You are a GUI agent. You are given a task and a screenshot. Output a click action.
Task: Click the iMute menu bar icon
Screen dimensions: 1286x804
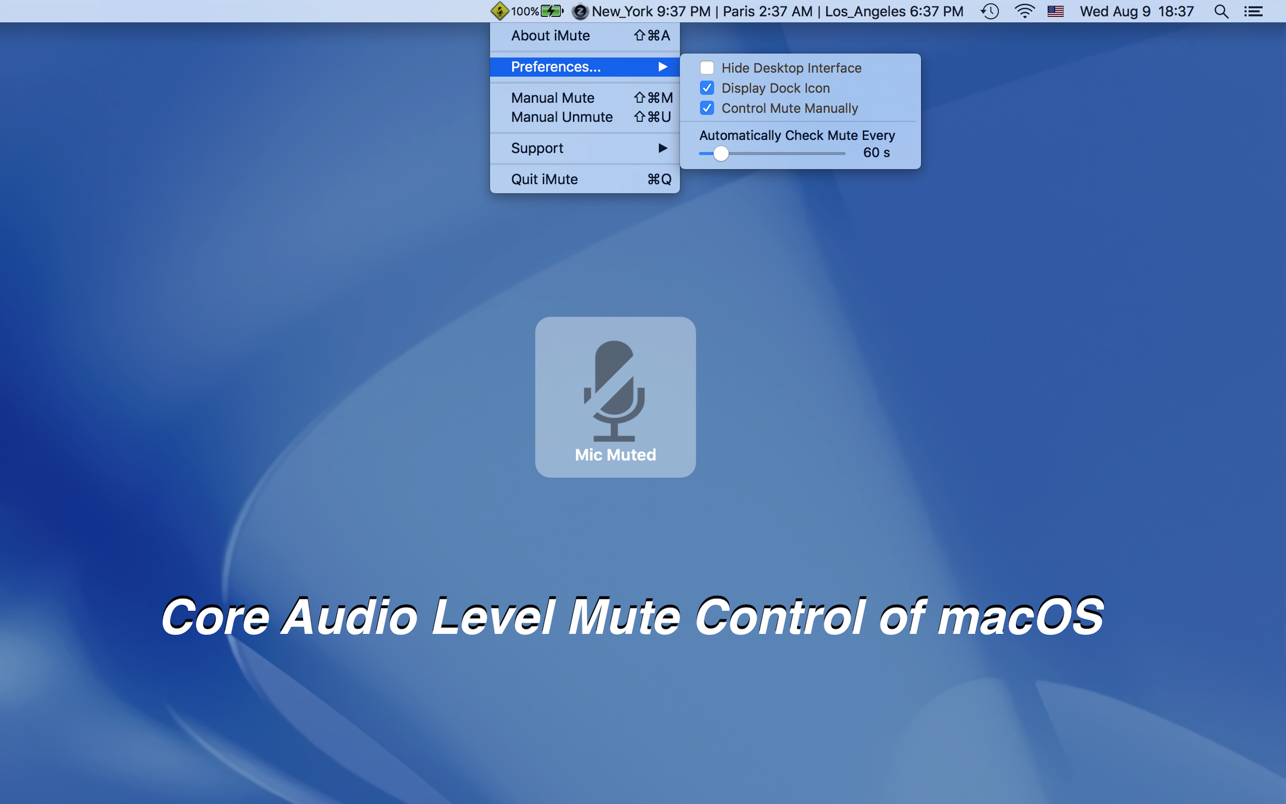[499, 11]
